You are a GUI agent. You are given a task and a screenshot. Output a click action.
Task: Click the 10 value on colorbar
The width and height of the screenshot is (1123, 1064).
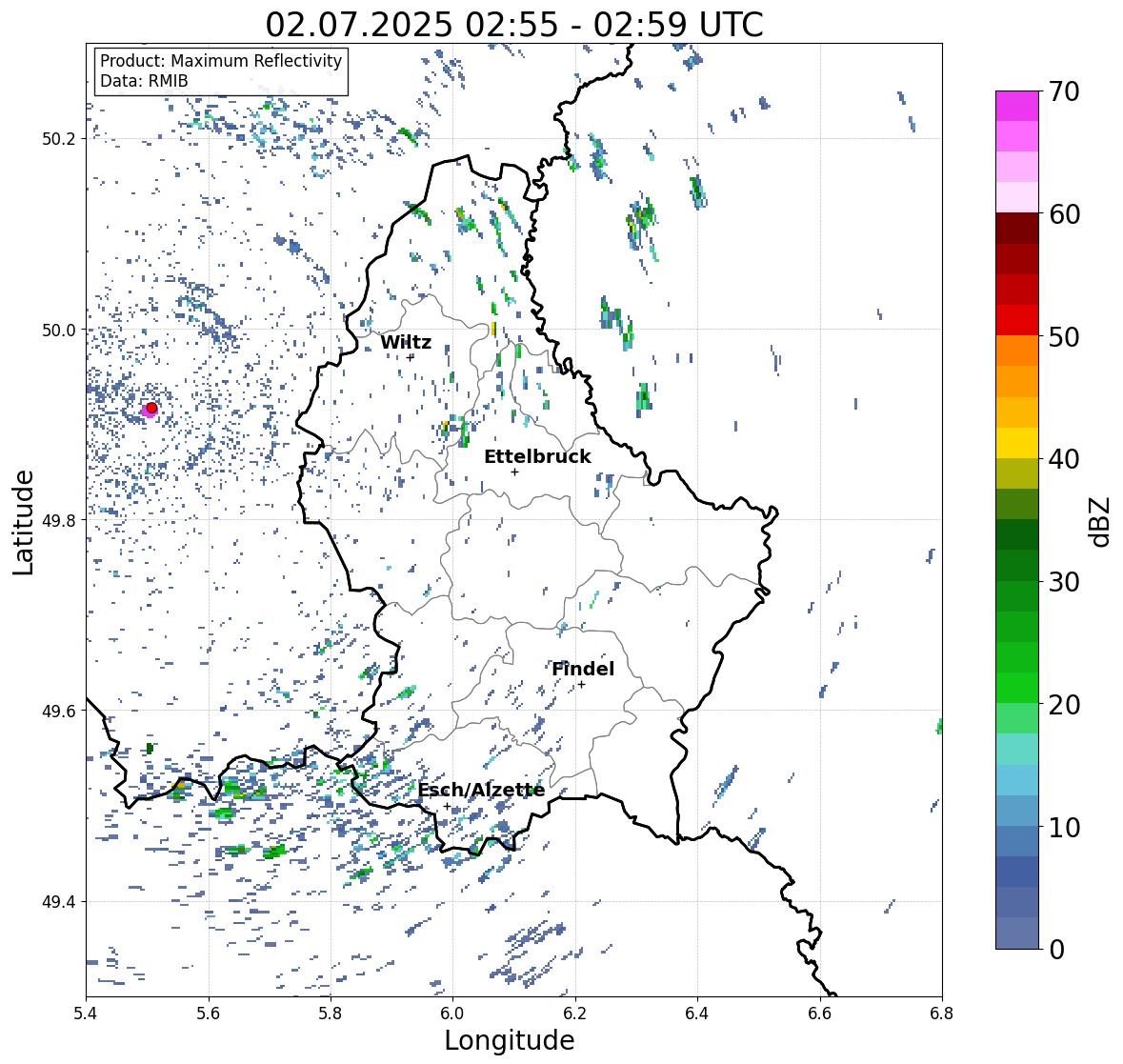click(x=1063, y=827)
